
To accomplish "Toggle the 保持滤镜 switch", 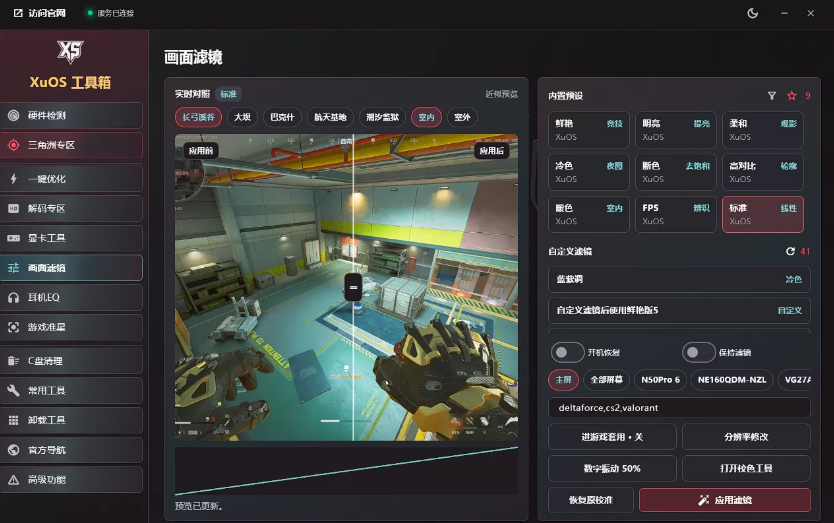I will click(x=698, y=352).
